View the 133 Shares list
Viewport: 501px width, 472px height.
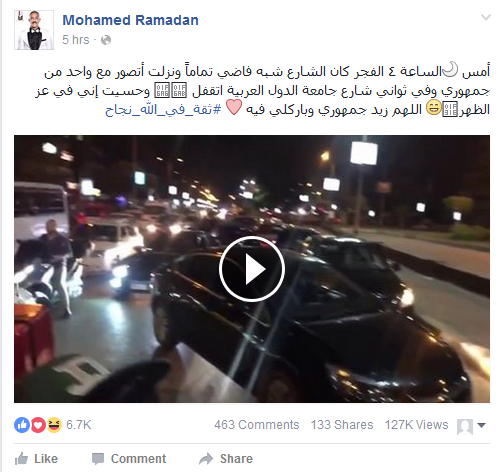coord(342,425)
